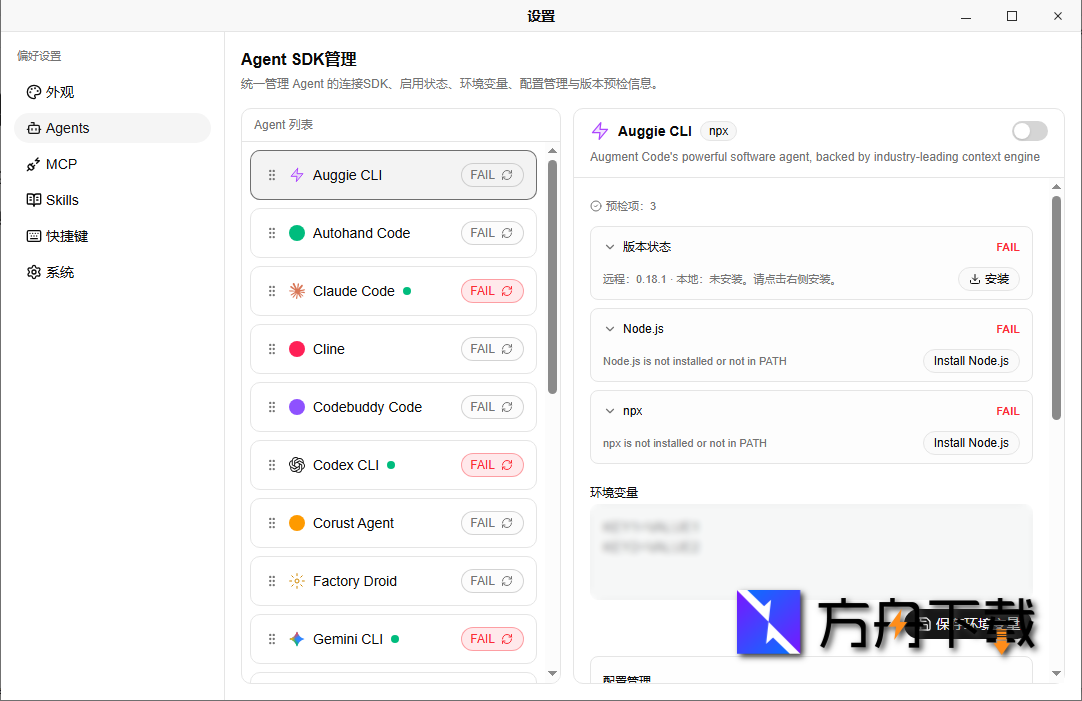1082x701 pixels.
Task: Click the keyboard icon next to 快捷键
Action: click(33, 236)
